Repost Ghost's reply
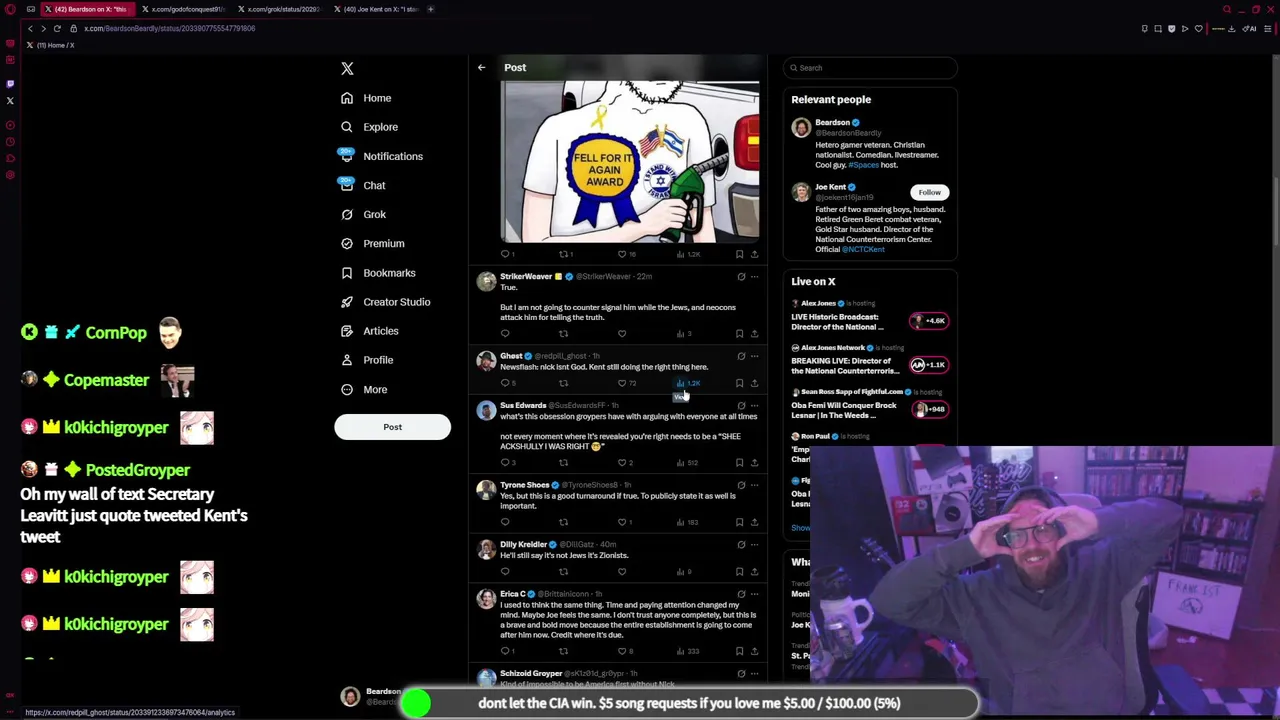Screen dimensions: 1280x720 563,383
